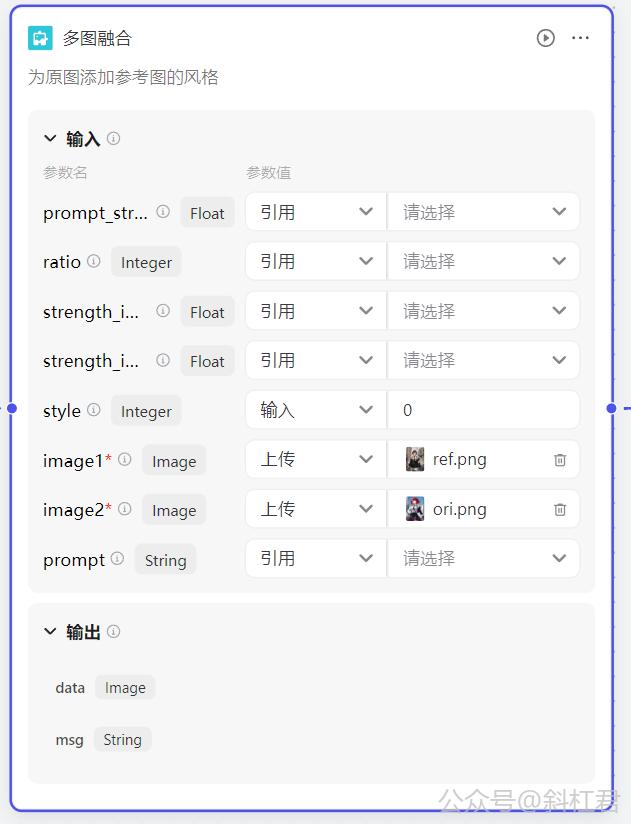
Task: Click the Image type tag beside image1
Action: pos(174,461)
